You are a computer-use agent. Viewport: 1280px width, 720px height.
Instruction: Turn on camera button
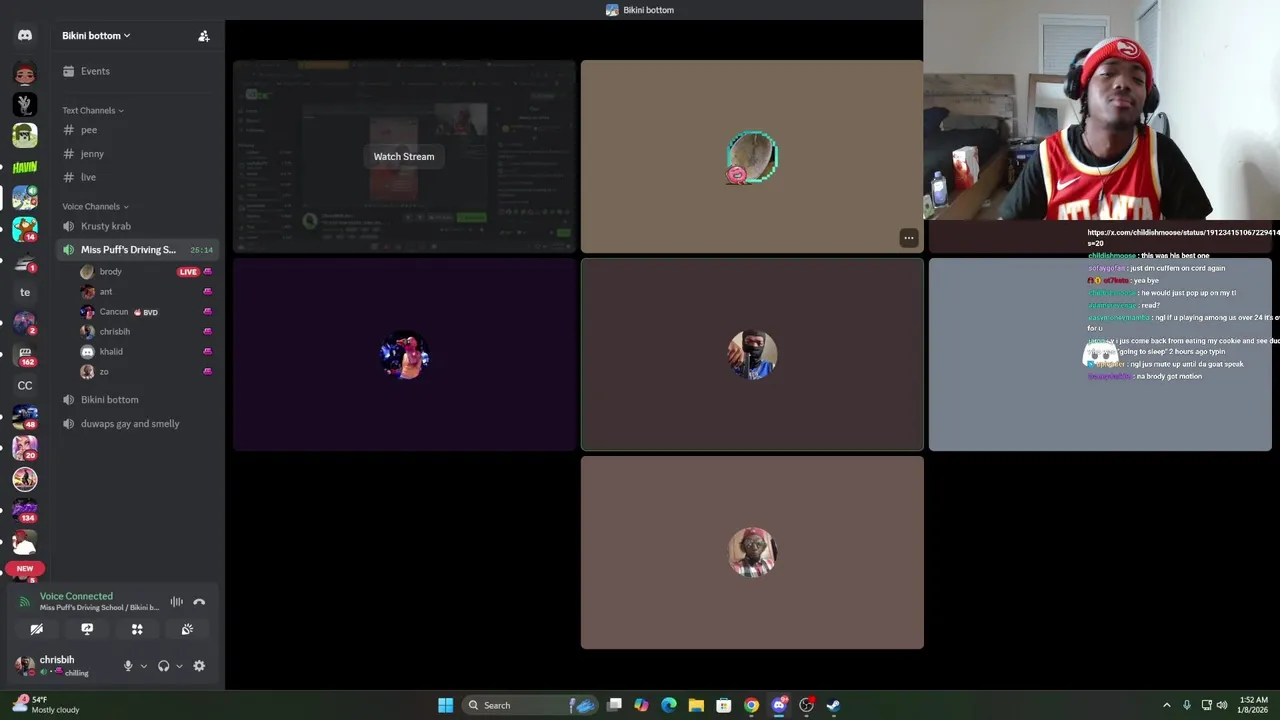(x=37, y=629)
